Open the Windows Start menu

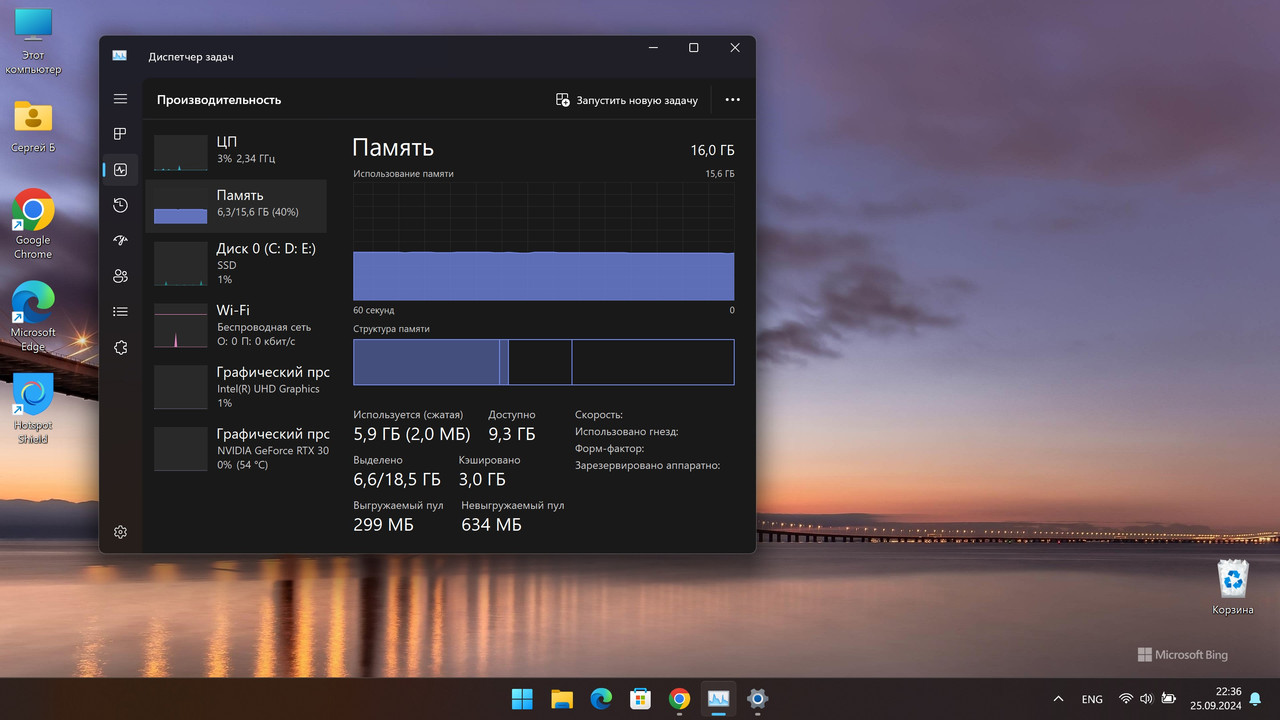coord(522,699)
